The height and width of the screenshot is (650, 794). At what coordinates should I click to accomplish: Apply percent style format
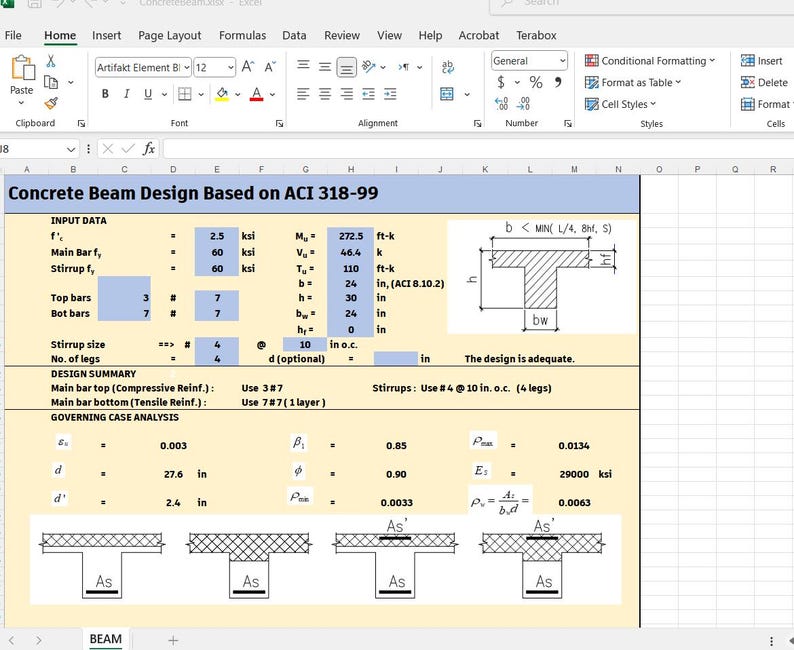[x=536, y=82]
